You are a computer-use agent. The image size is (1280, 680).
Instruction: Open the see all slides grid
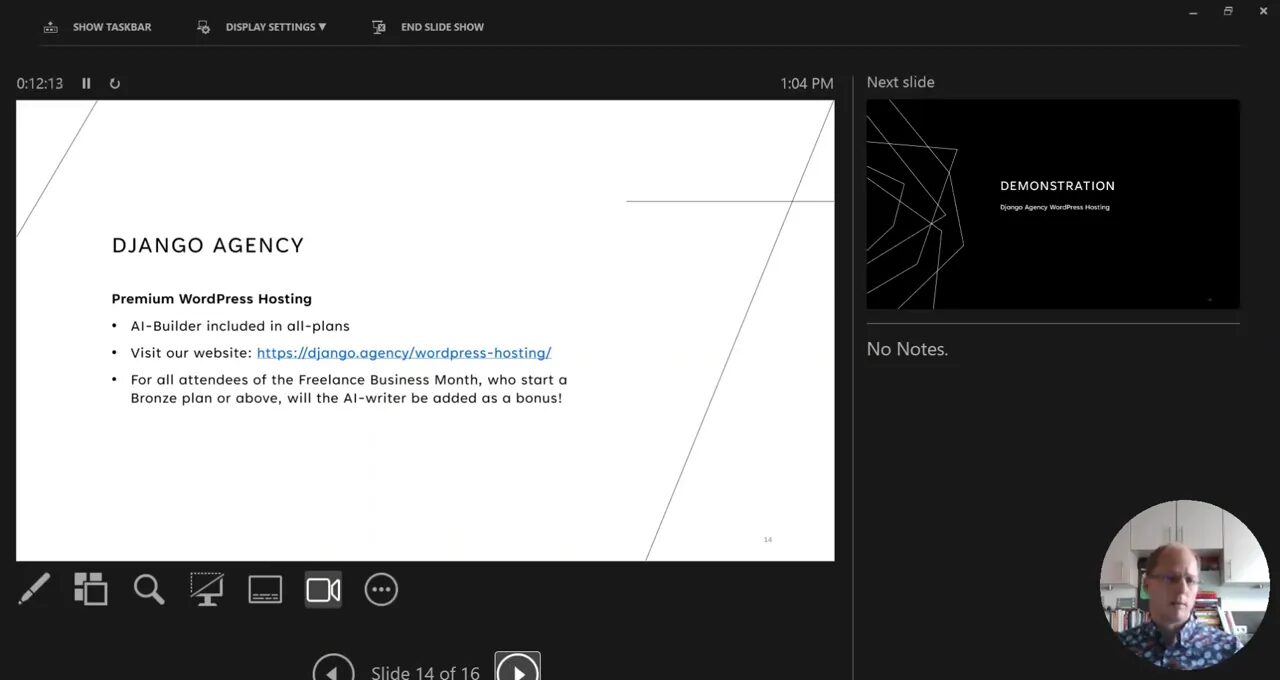91,589
